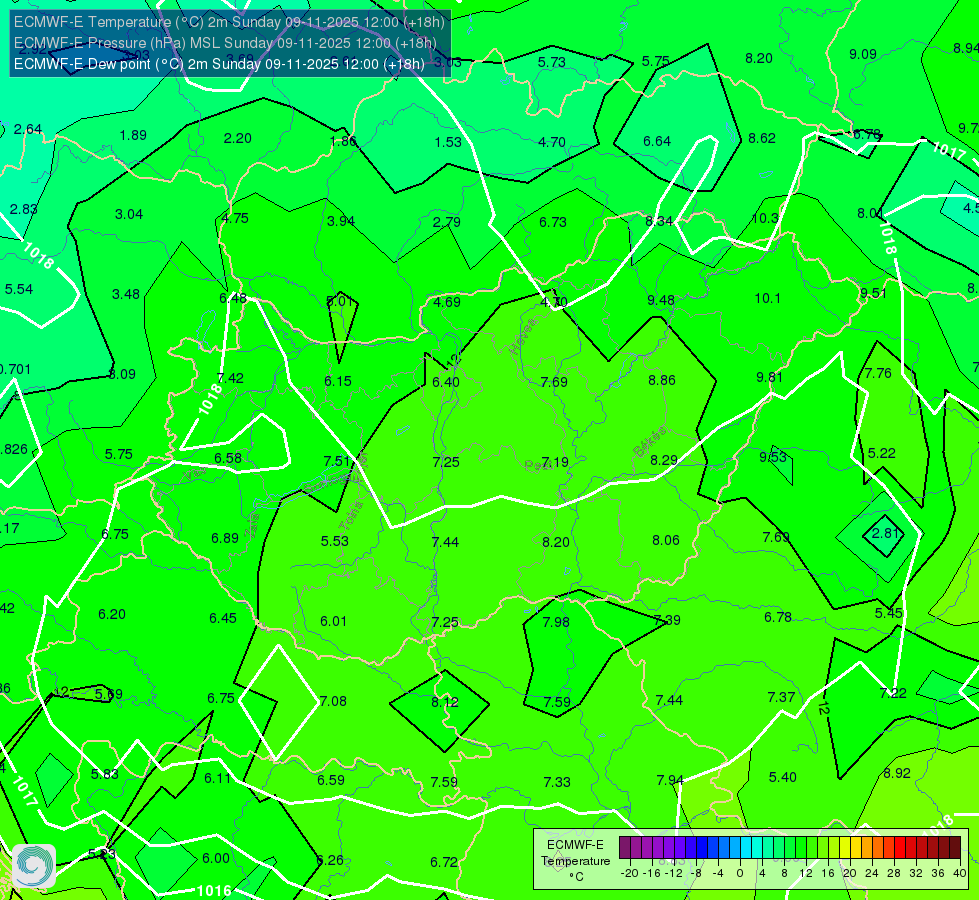The height and width of the screenshot is (900, 979).
Task: Click the temperature value 7.94
Action: point(670,780)
